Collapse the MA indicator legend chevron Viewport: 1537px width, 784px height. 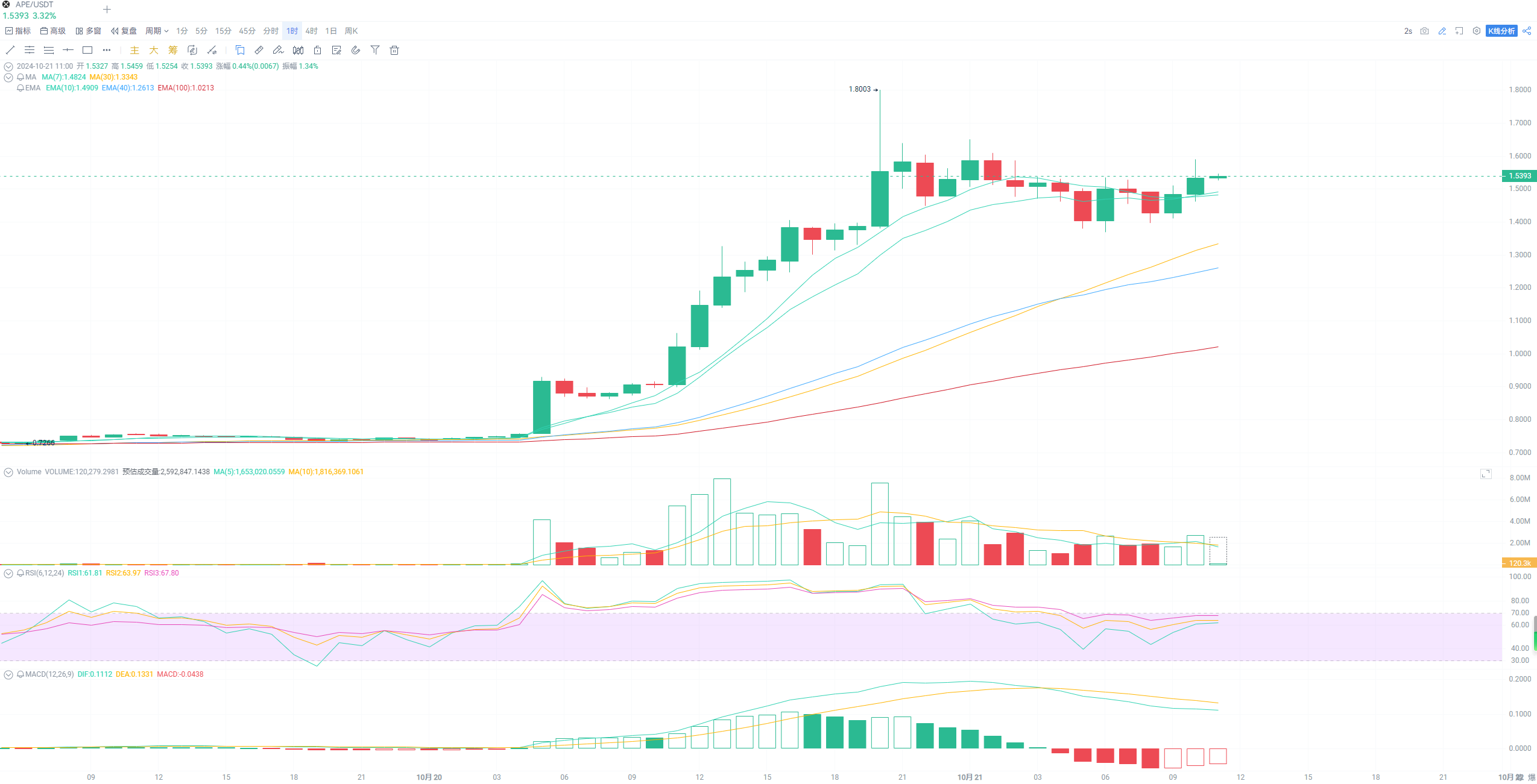[8, 77]
